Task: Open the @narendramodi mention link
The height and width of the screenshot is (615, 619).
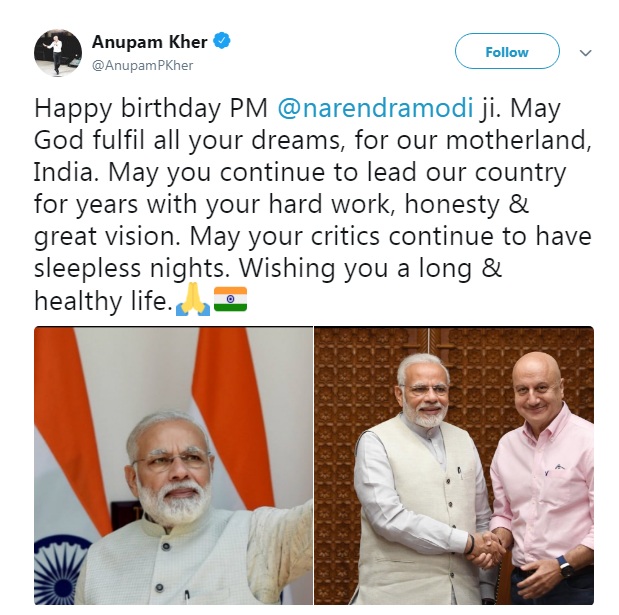Action: pyautogui.click(x=375, y=107)
